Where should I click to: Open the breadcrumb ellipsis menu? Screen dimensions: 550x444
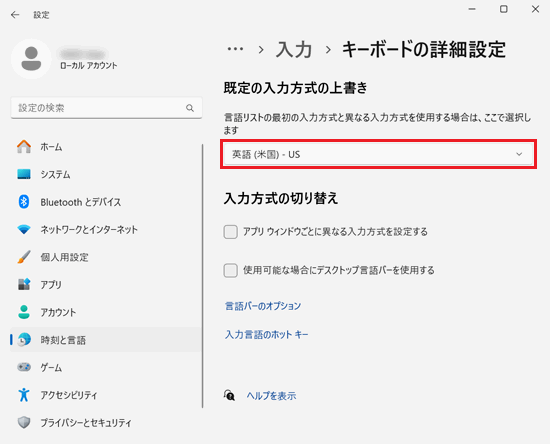coord(235,49)
